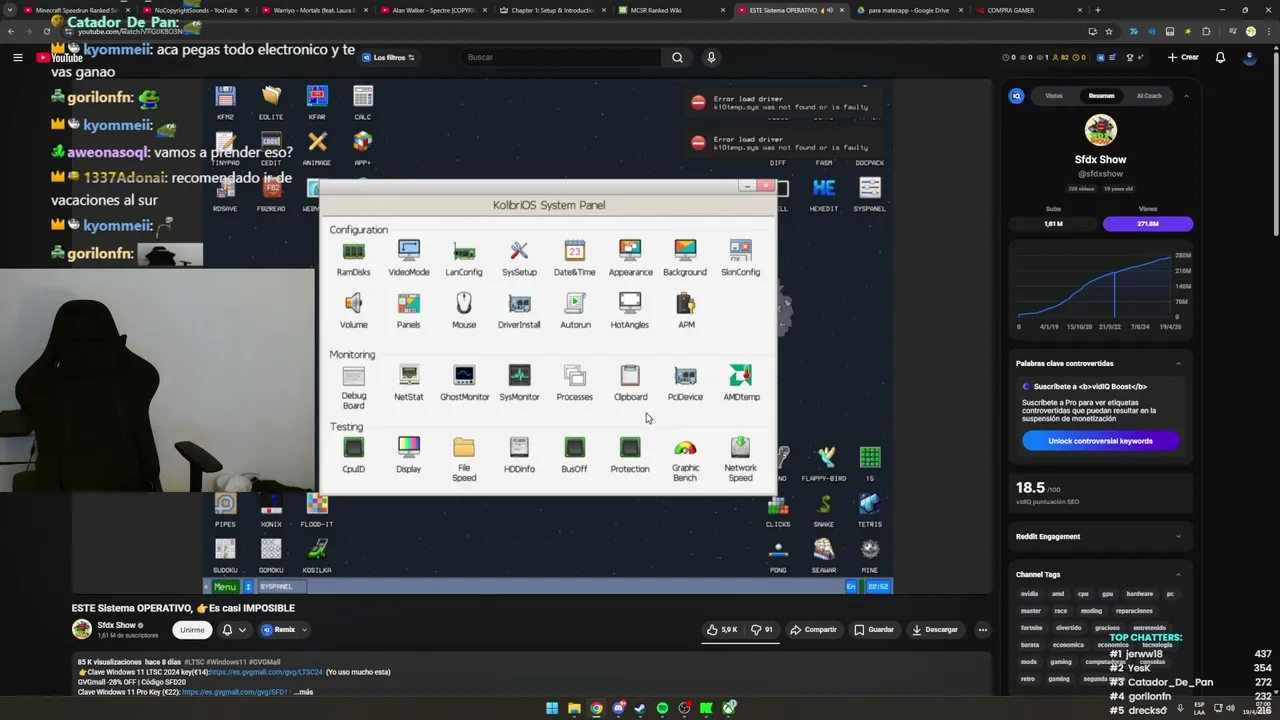
Task: Click Unlock controversial keywords button
Action: [x=1100, y=441]
